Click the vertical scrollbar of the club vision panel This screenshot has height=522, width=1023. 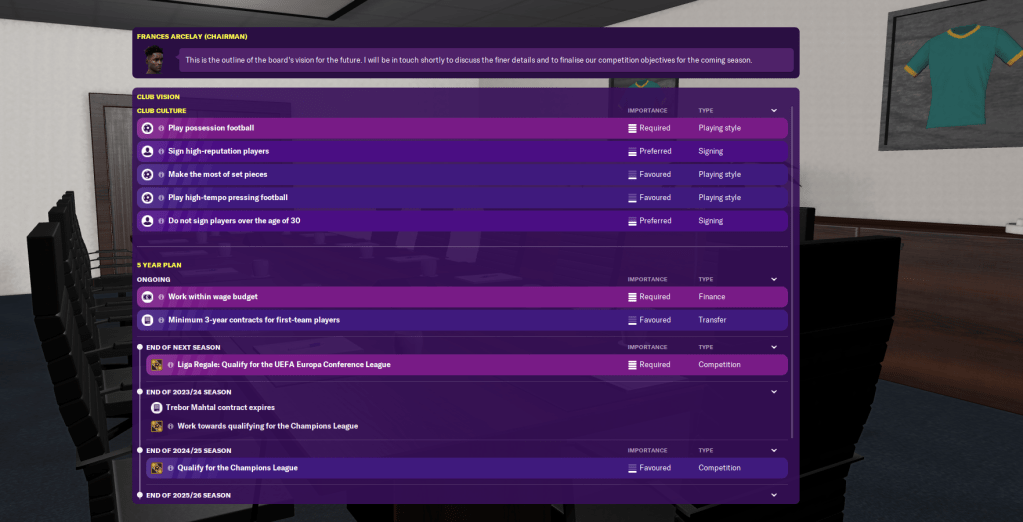tap(792, 270)
